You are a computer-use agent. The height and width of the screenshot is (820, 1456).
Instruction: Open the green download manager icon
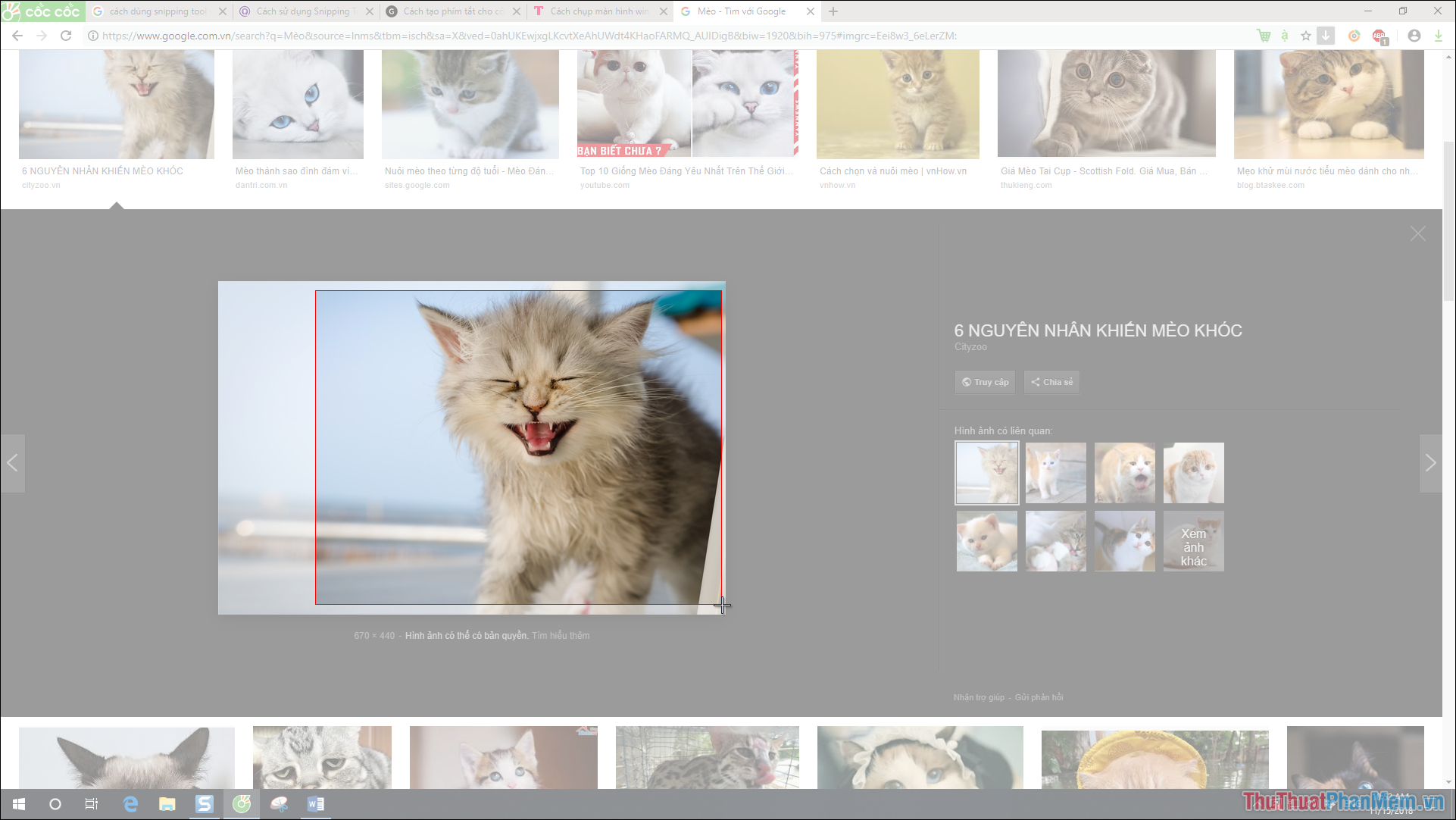click(1438, 36)
